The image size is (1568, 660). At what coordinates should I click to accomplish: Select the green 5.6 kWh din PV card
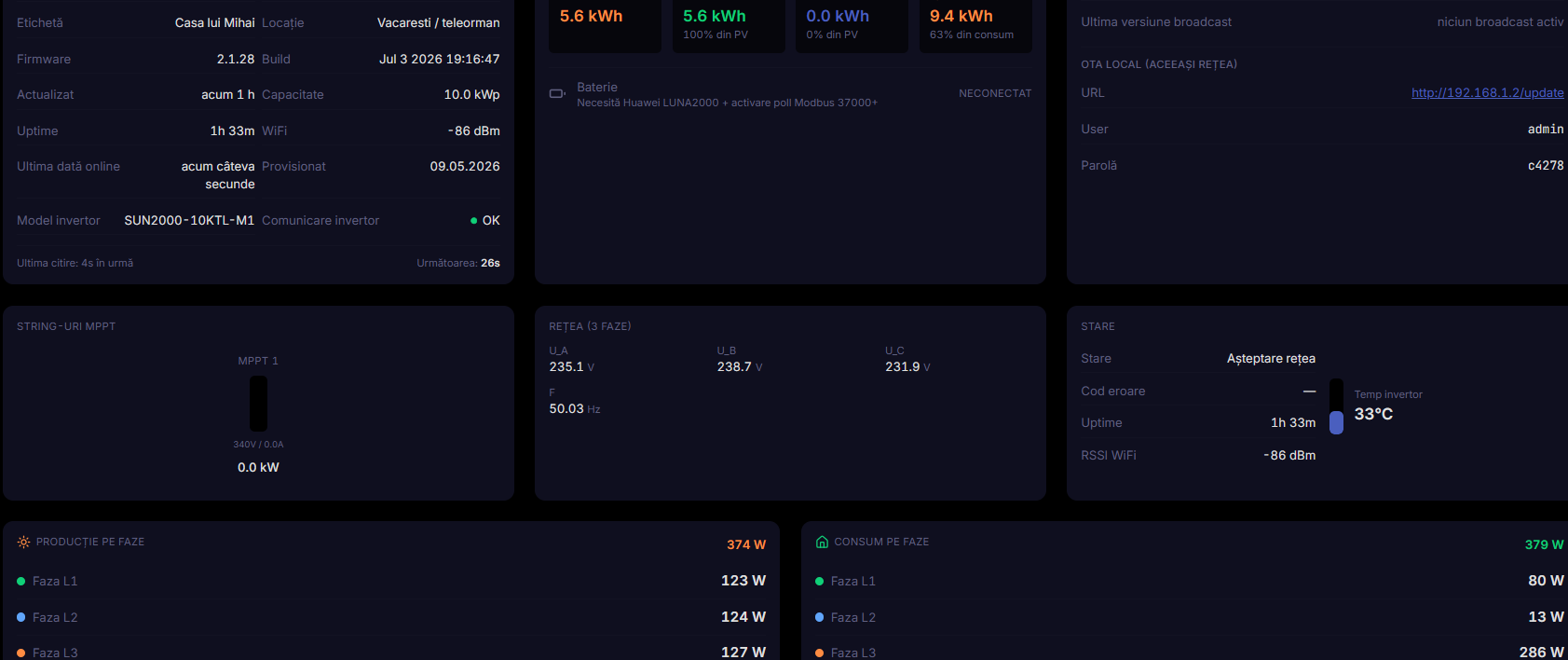[x=729, y=26]
